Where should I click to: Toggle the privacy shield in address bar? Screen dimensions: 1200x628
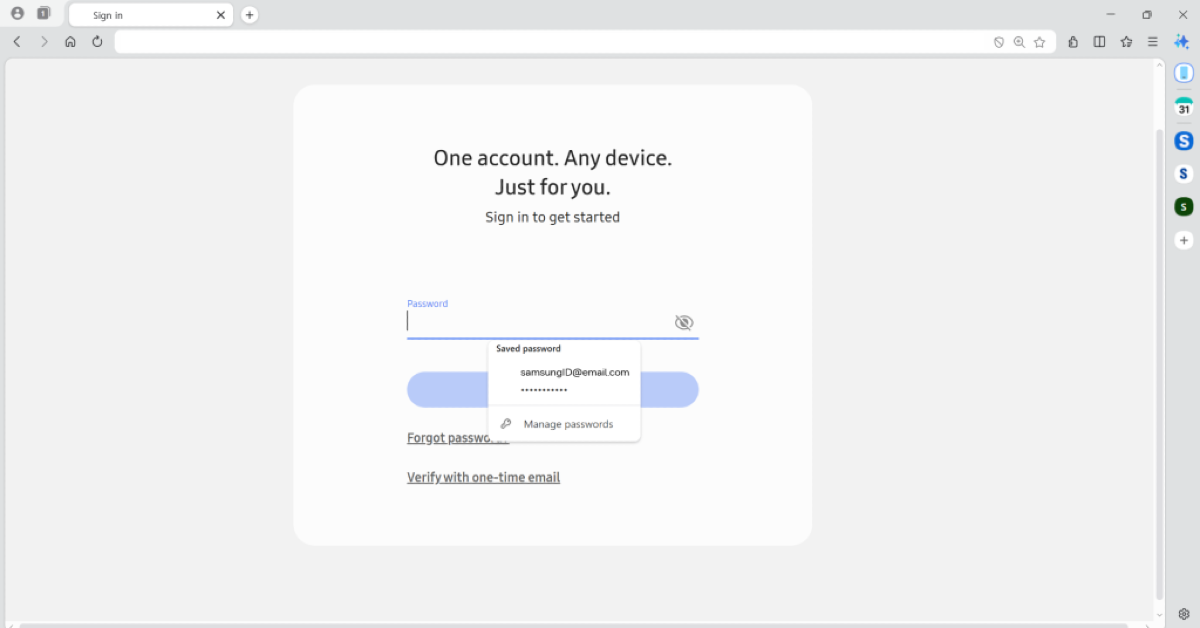click(x=998, y=42)
